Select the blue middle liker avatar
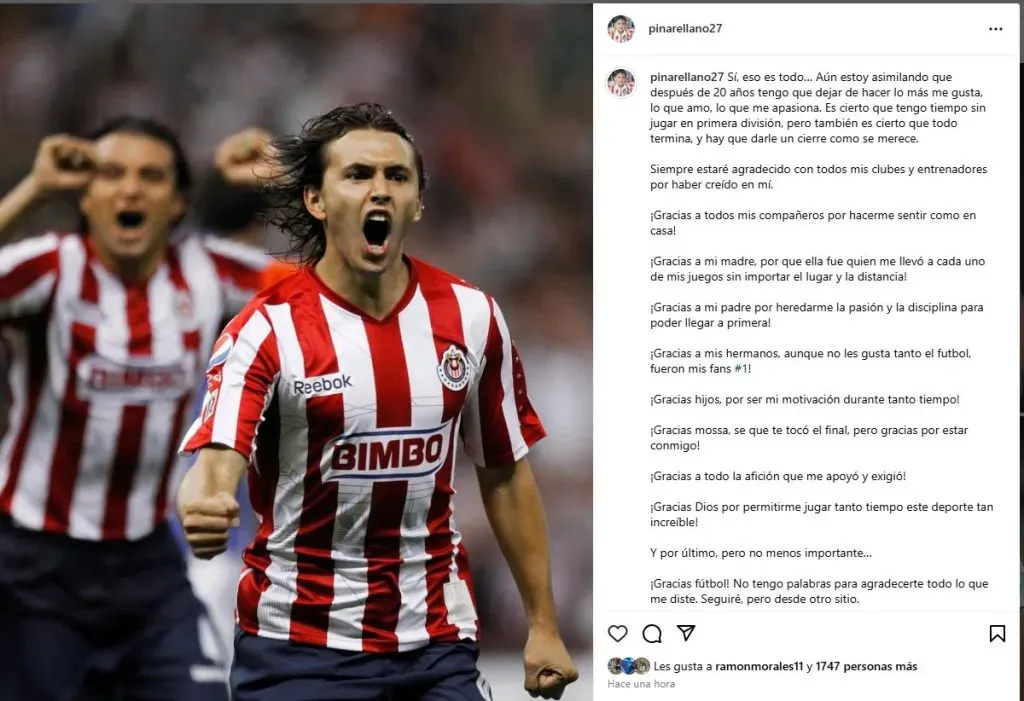The height and width of the screenshot is (701, 1024). point(628,666)
